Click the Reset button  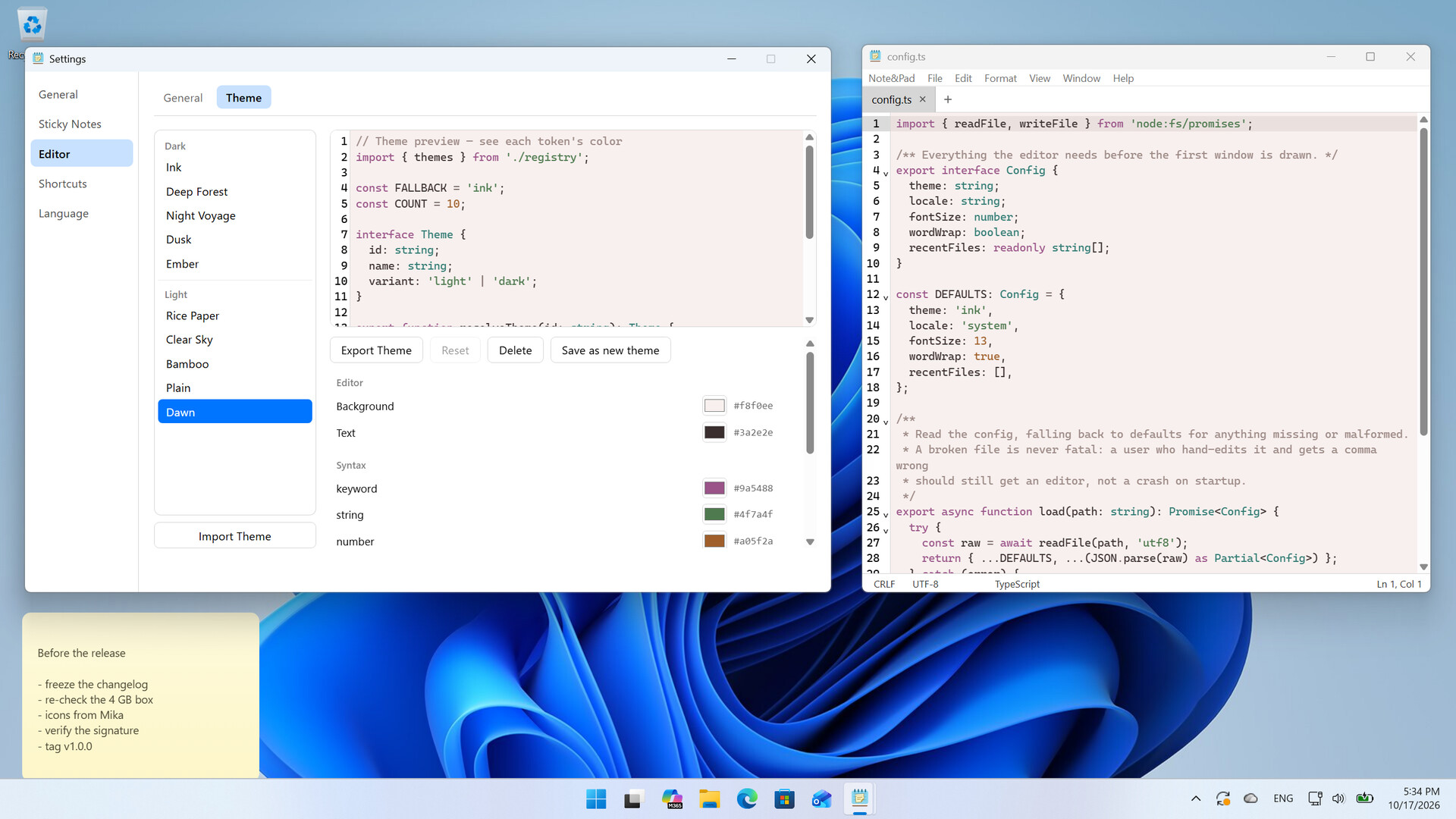click(455, 350)
